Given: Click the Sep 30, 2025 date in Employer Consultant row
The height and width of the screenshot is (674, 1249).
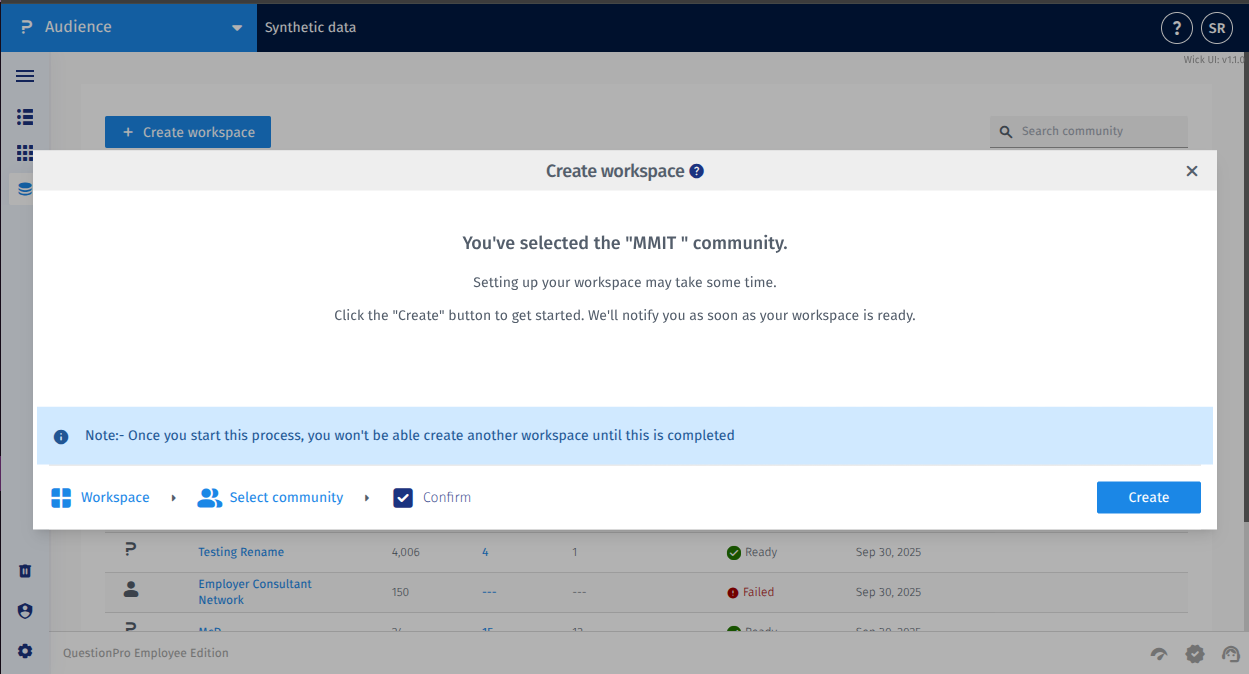Looking at the screenshot, I should point(888,592).
